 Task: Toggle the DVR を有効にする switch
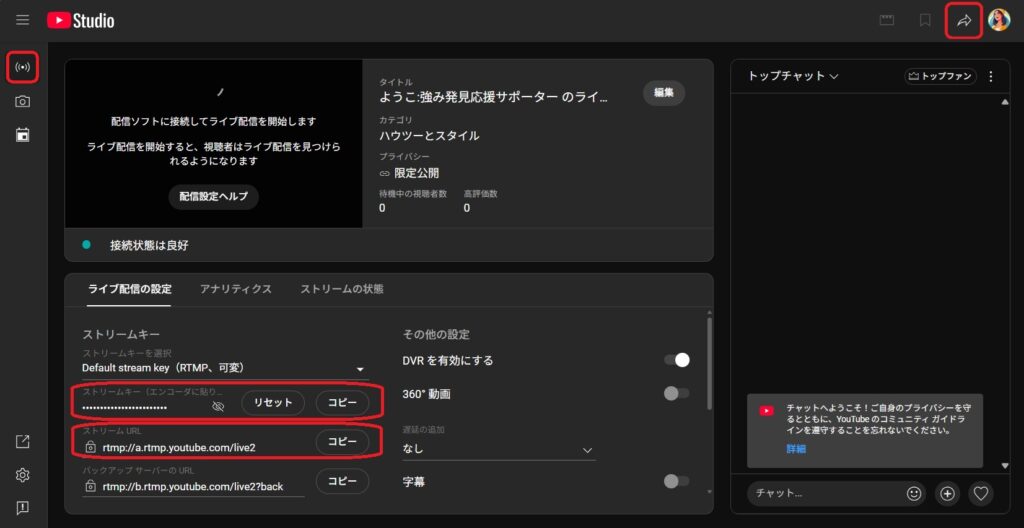coord(677,360)
